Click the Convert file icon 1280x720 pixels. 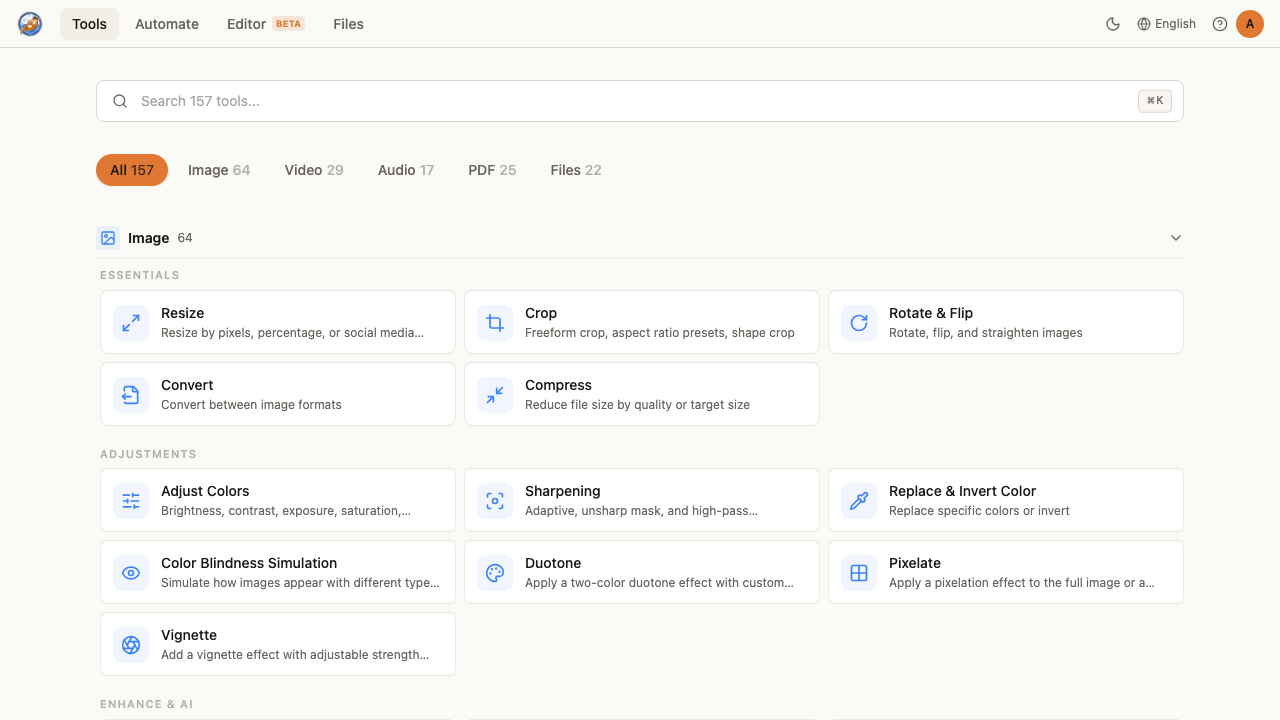coord(131,395)
